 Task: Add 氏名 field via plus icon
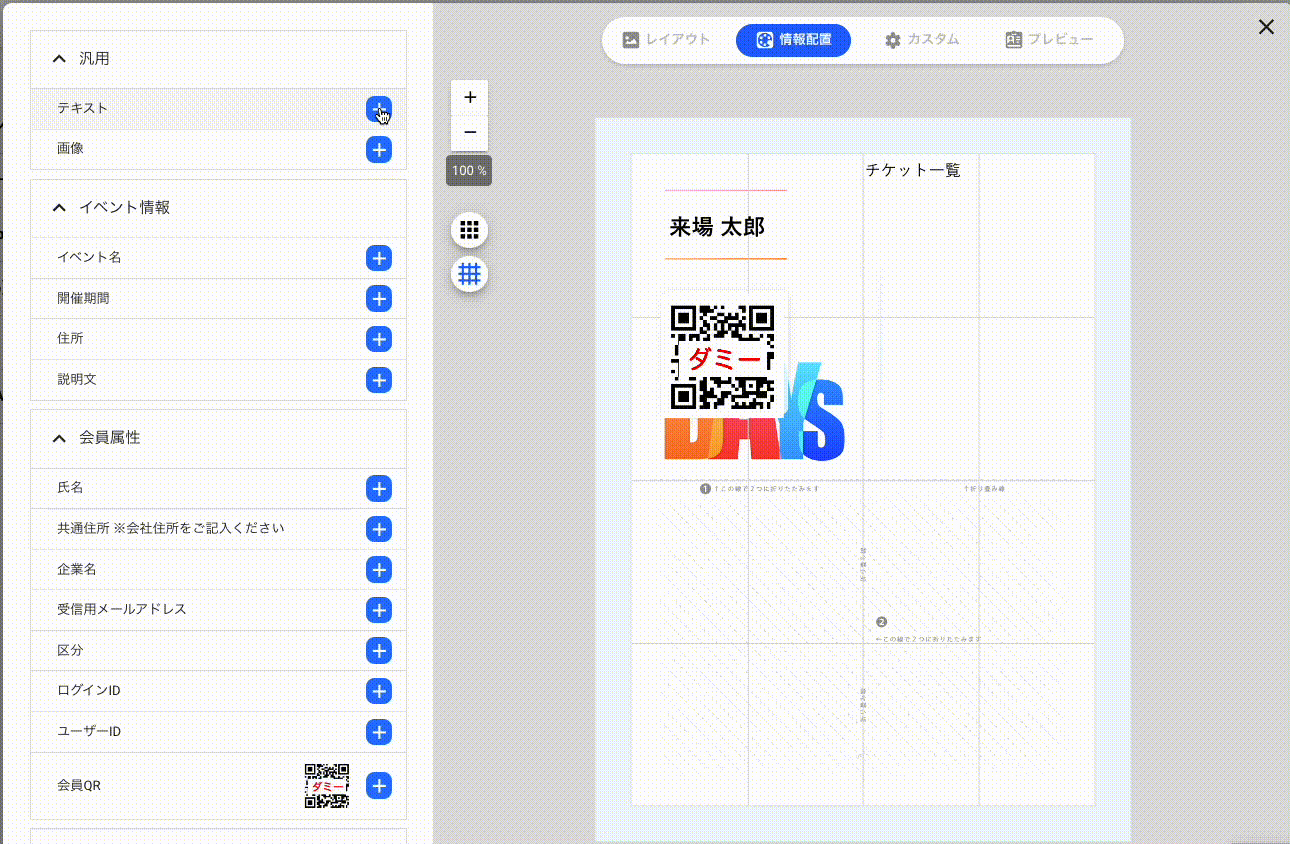(x=378, y=489)
